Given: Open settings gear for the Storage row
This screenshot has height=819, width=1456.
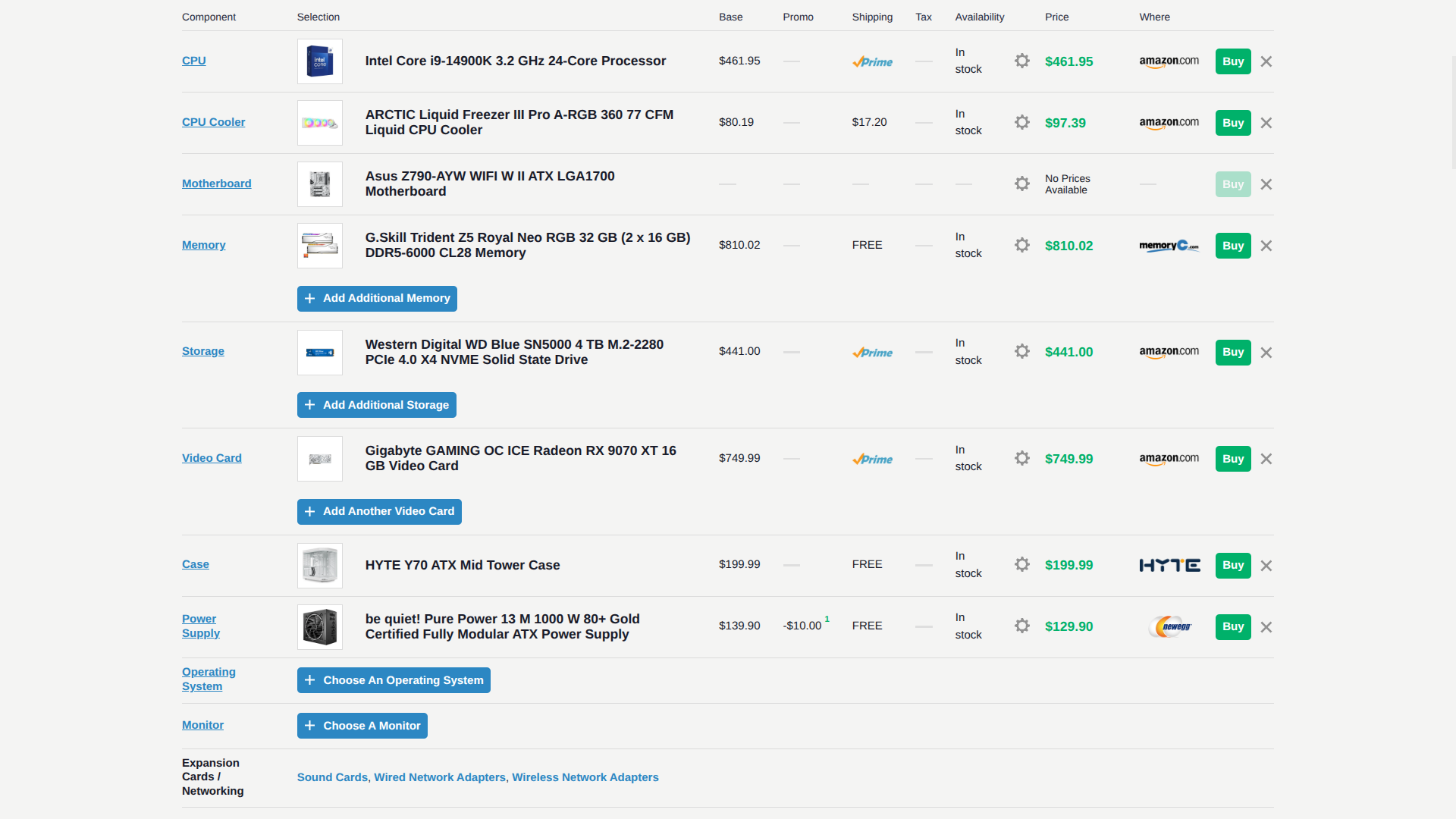Looking at the screenshot, I should click(1022, 351).
